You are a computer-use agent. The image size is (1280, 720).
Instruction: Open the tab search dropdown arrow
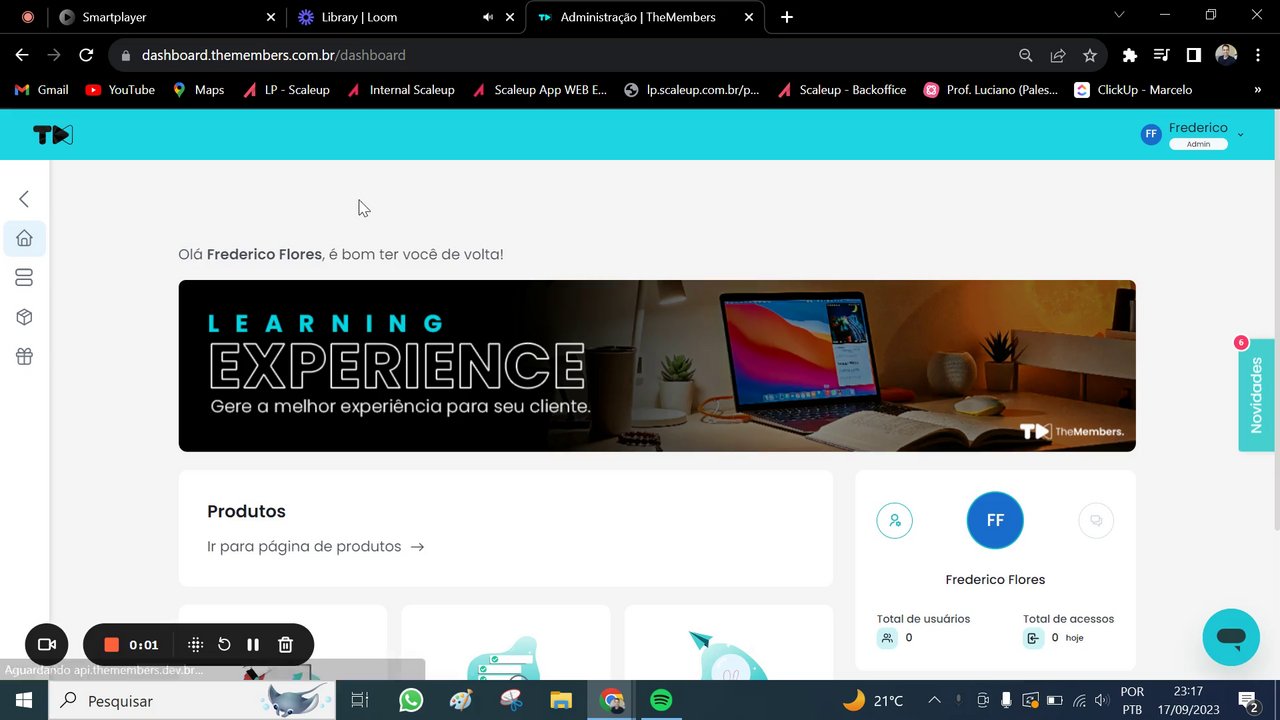pyautogui.click(x=1119, y=15)
